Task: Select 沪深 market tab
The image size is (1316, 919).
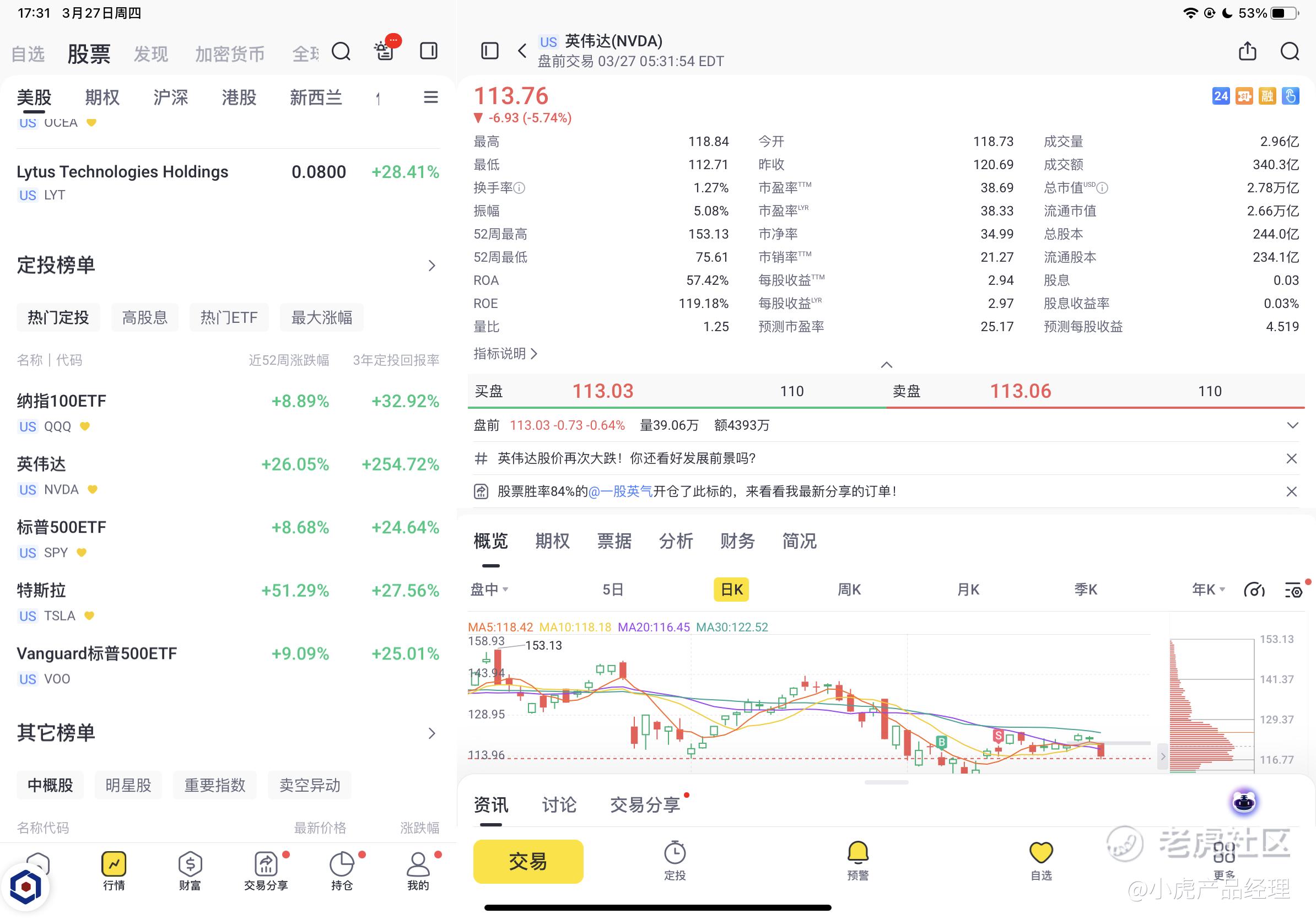Action: pyautogui.click(x=170, y=98)
